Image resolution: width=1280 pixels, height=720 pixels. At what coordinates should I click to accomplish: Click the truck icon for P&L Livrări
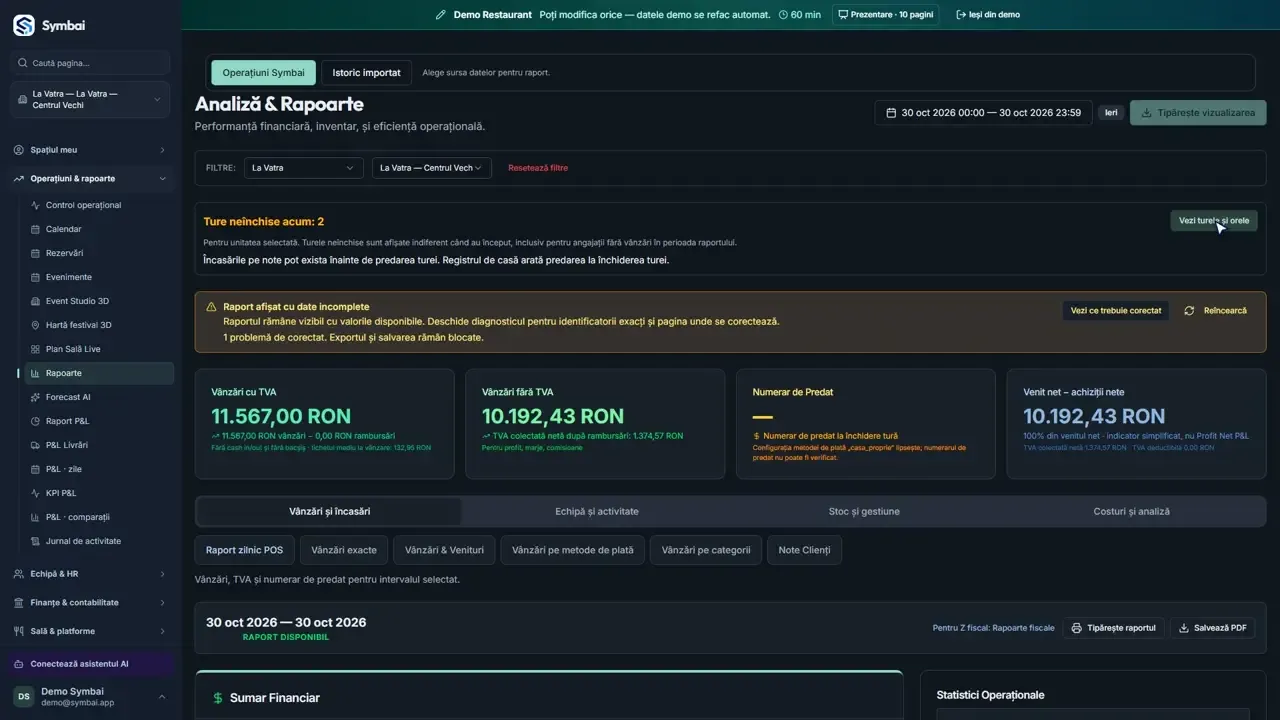[35, 445]
